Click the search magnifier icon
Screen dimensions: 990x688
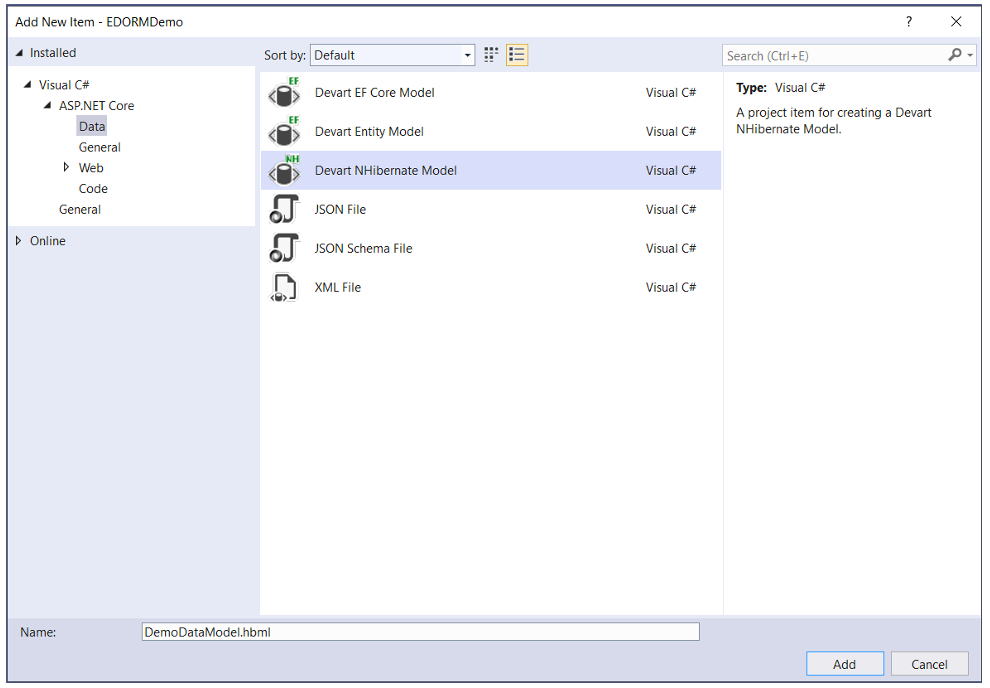(x=956, y=55)
